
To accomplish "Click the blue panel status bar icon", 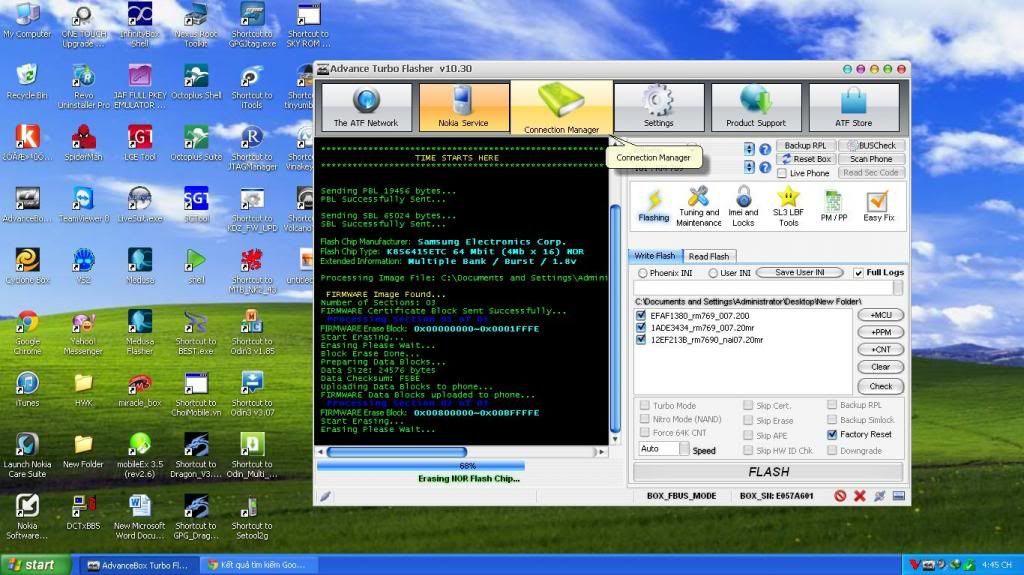I will coord(899,496).
